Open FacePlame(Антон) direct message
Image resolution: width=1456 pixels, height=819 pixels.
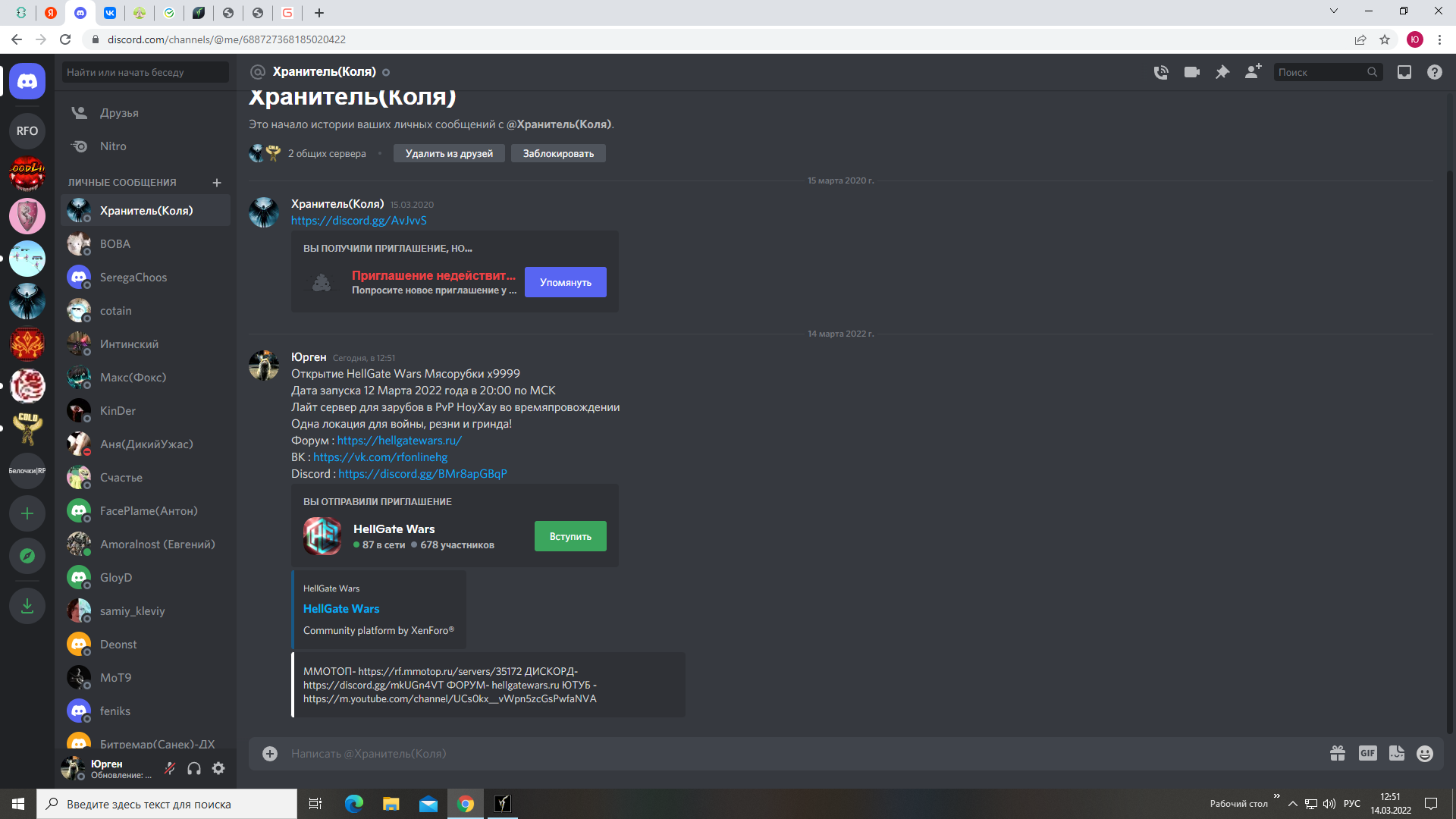(x=146, y=511)
